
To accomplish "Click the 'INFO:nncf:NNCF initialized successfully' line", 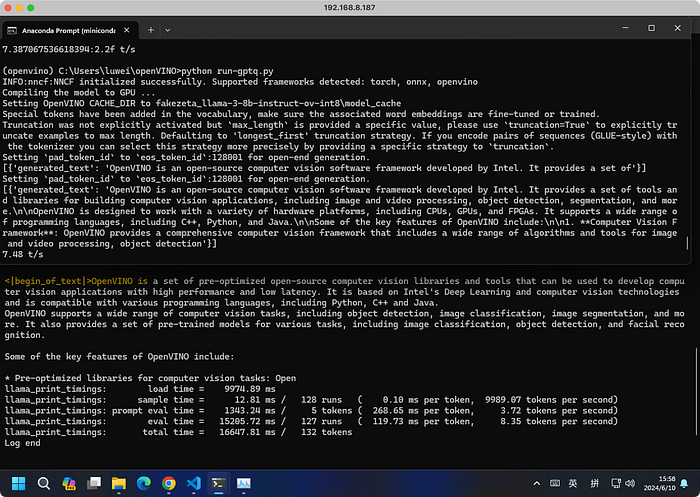I will coord(240,82).
